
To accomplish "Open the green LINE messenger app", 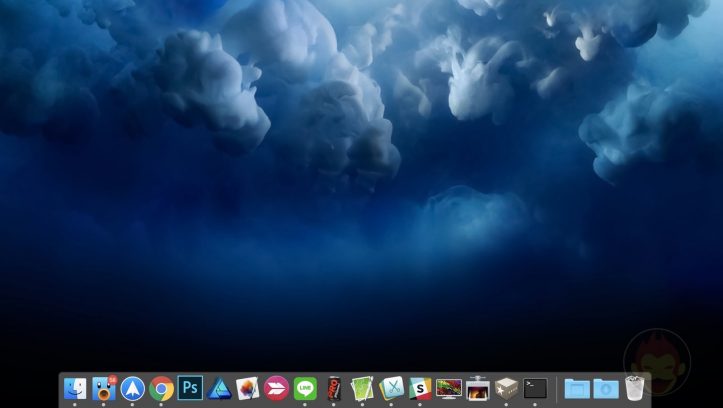I will click(305, 389).
